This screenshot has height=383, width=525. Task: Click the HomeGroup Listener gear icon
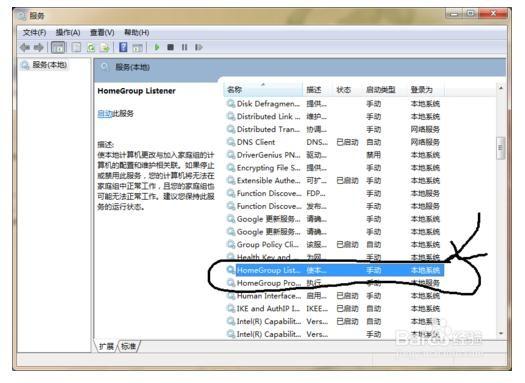click(x=231, y=270)
